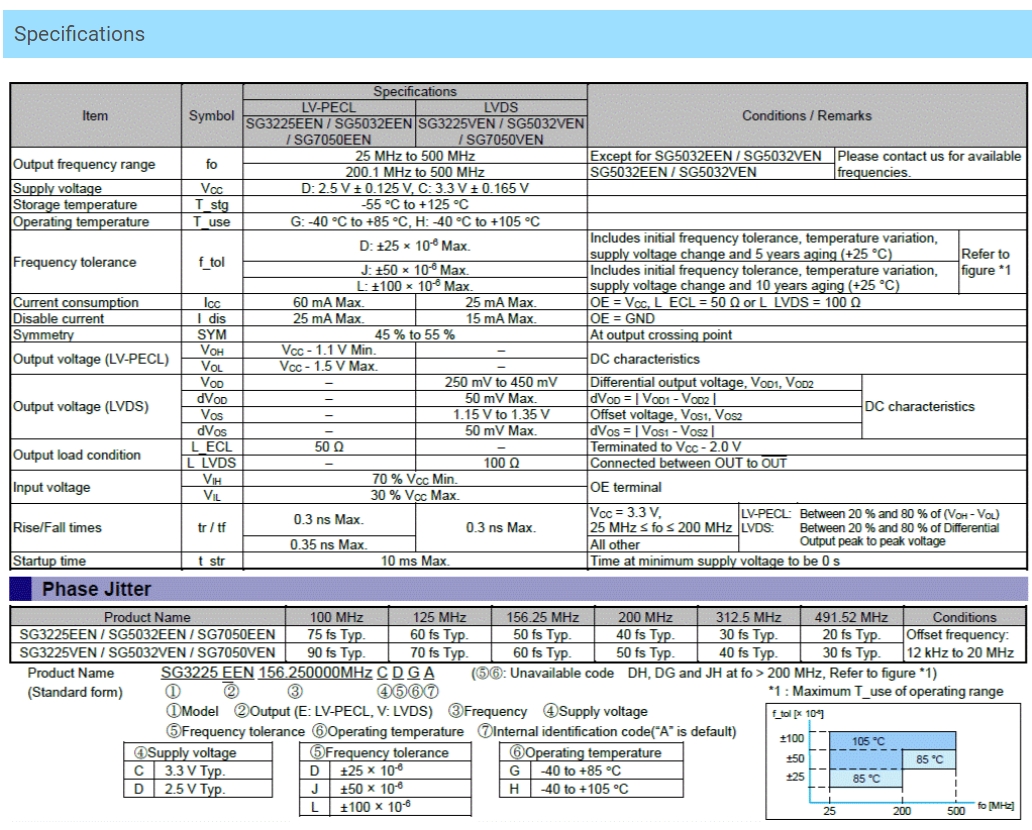Screen dimensions: 1032x830
Task: Click 'Refer to figure *1' remark
Action: coord(985,262)
